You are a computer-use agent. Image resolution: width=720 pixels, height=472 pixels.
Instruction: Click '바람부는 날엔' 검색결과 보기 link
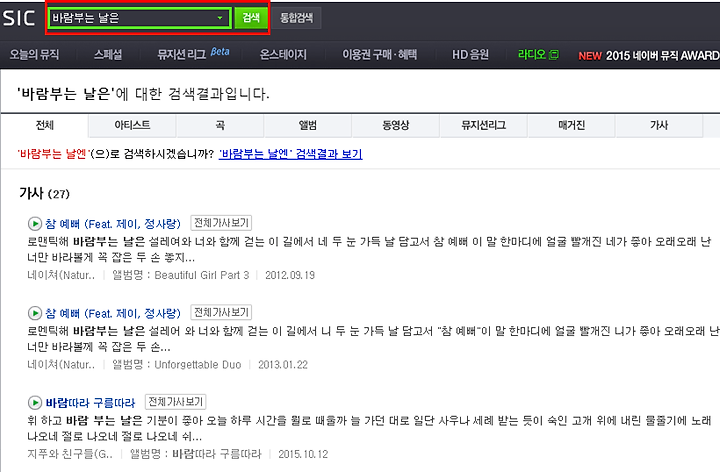click(x=291, y=154)
